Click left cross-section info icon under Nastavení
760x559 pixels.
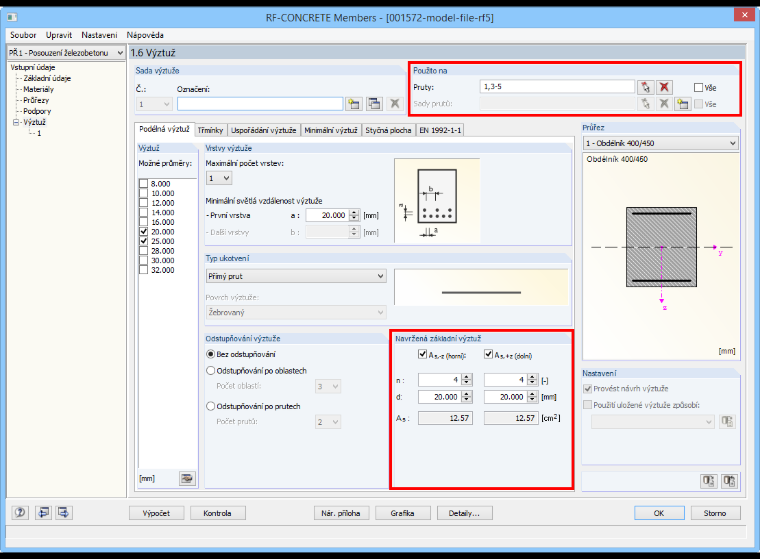709,481
